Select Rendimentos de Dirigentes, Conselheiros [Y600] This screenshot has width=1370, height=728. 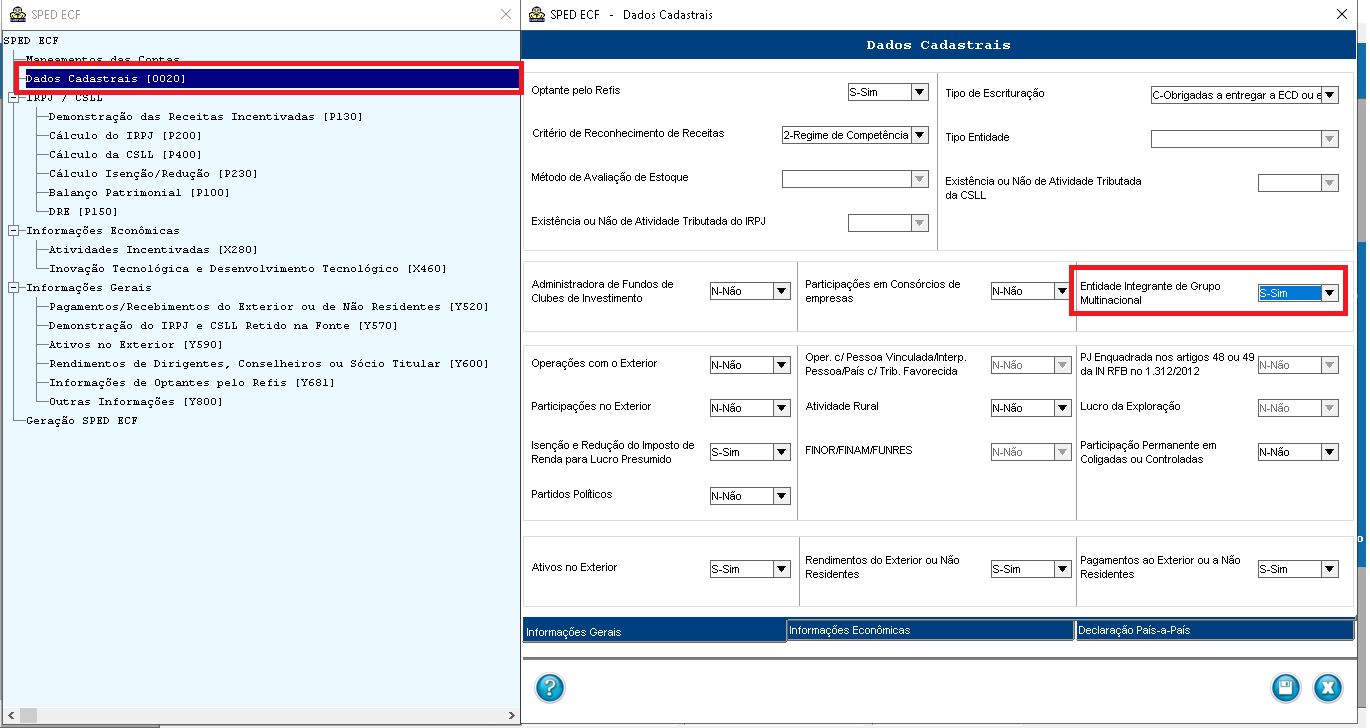[269, 364]
